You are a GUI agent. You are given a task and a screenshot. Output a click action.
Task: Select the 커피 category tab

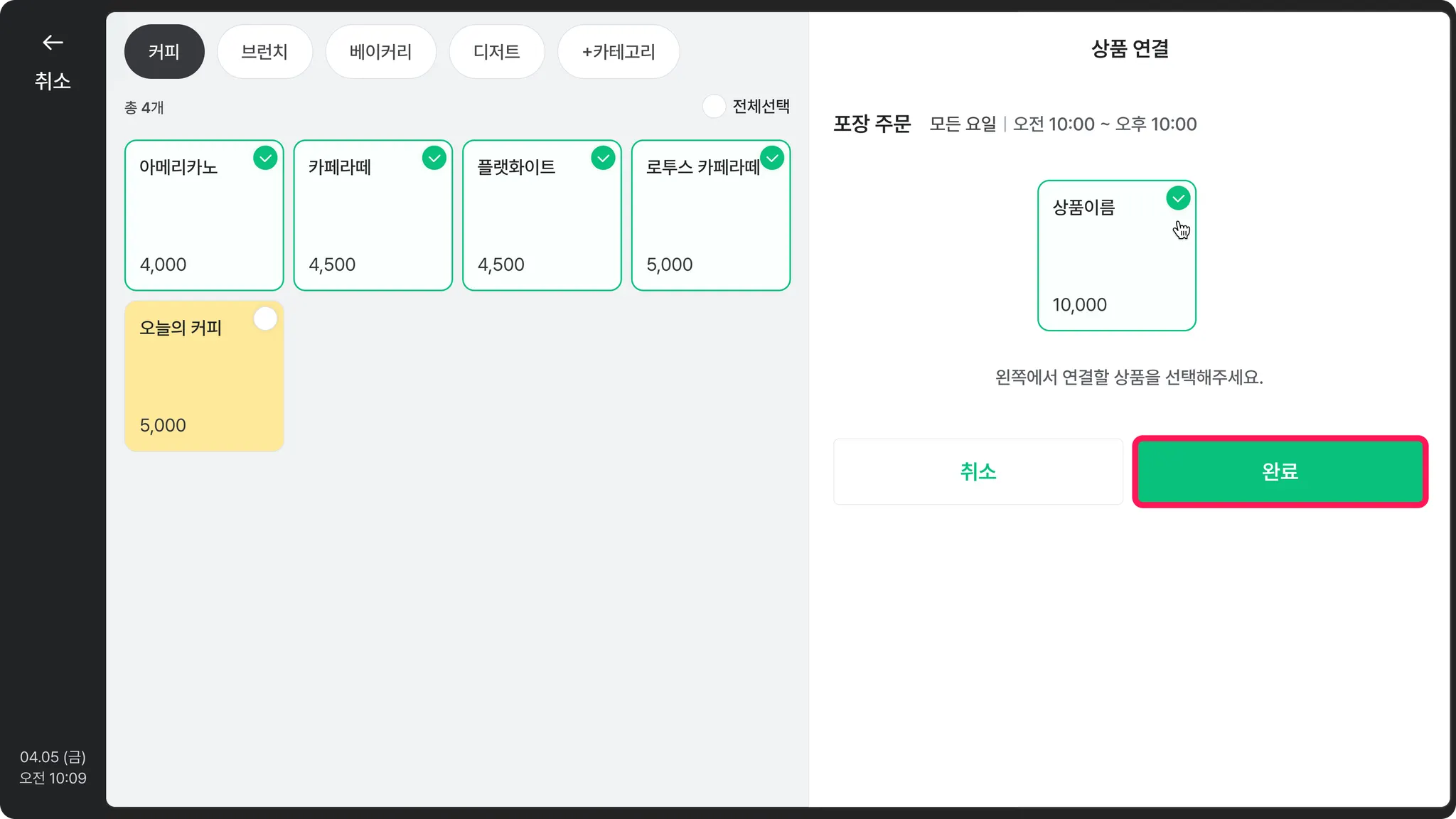(x=164, y=52)
